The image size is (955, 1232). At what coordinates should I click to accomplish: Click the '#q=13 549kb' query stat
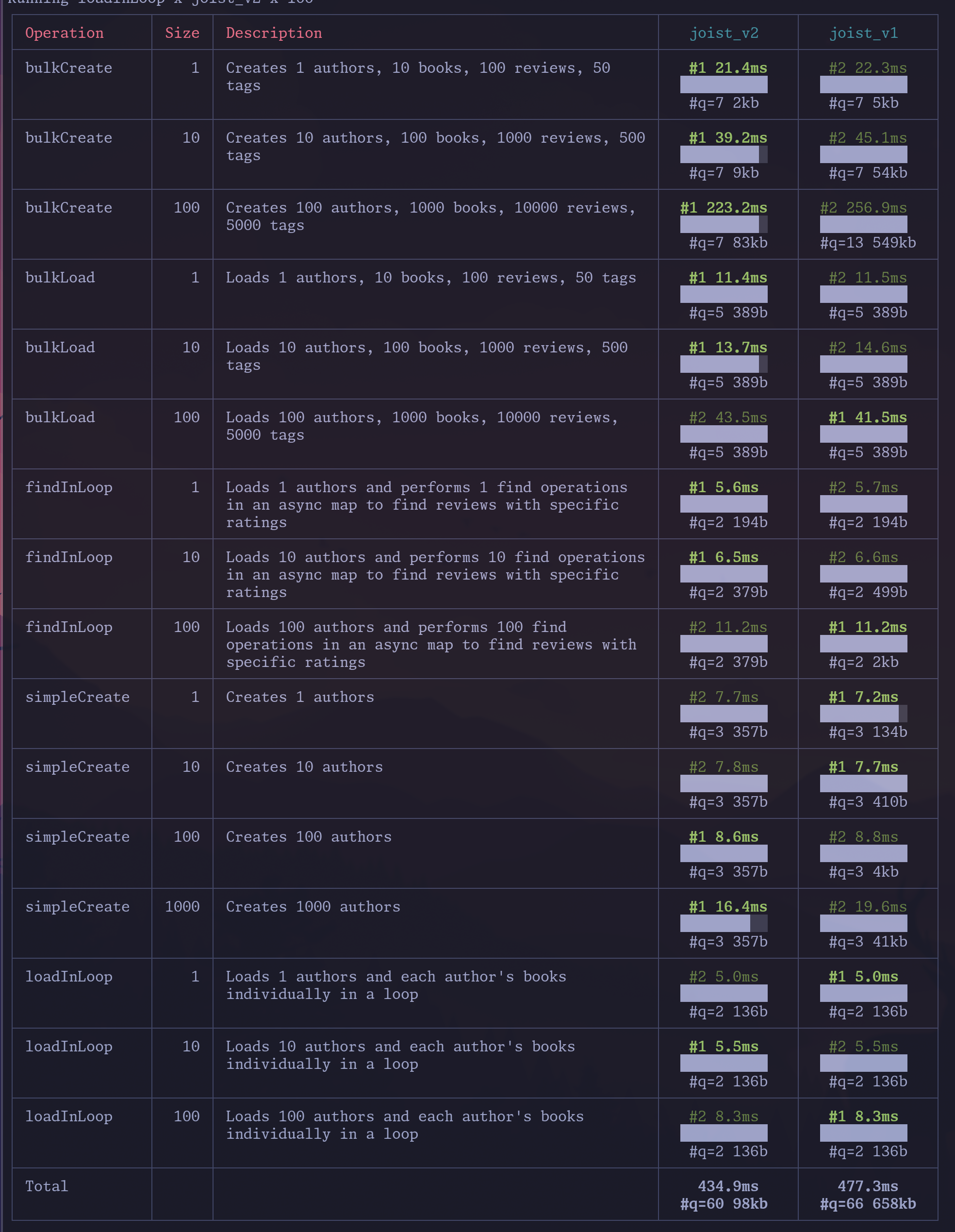tap(868, 243)
